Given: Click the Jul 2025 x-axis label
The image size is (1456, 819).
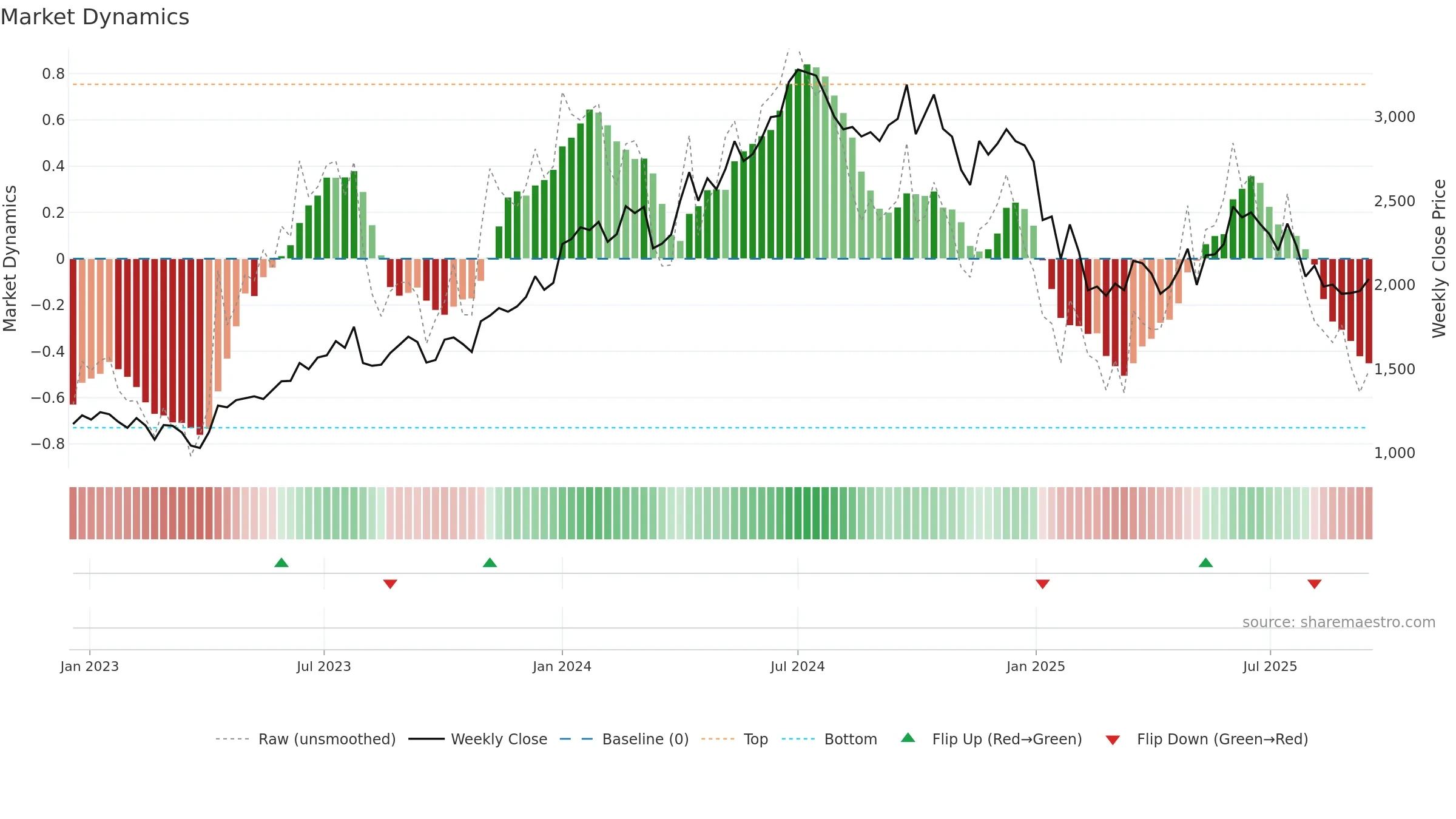Looking at the screenshot, I should pos(1270,666).
